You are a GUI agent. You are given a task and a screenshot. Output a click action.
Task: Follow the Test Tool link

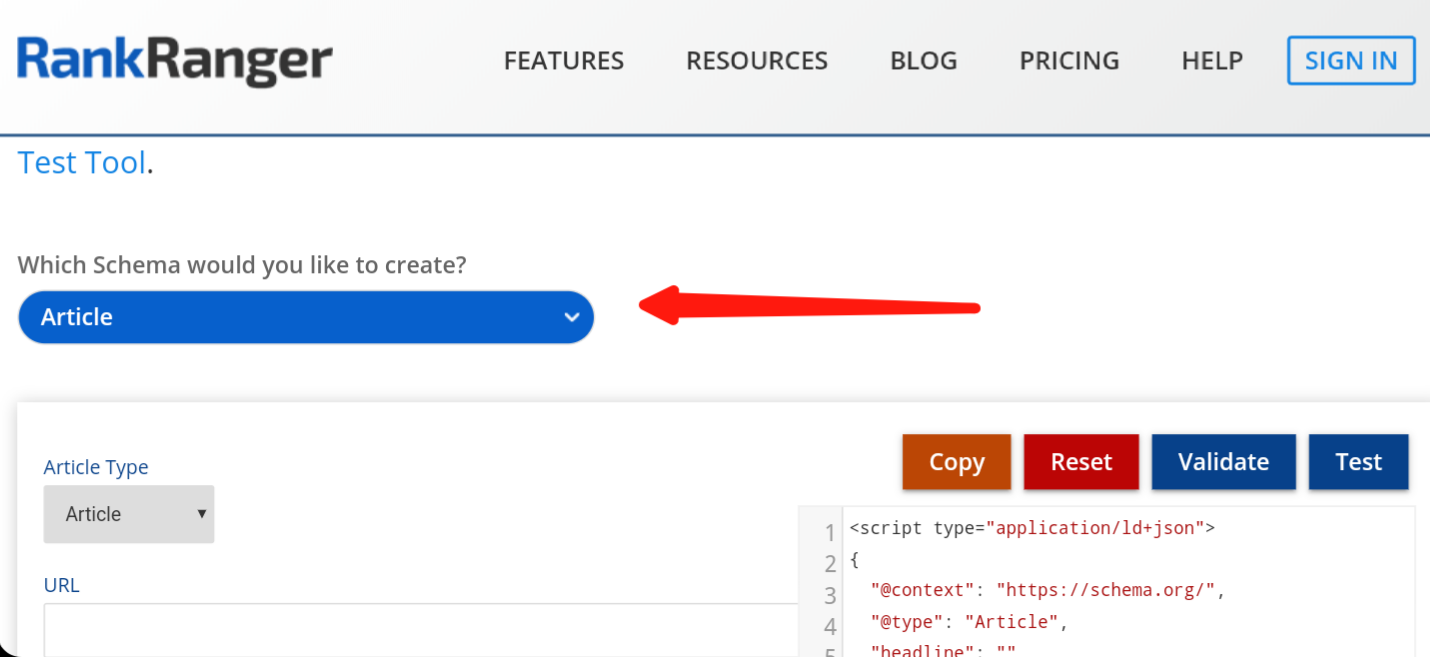pyautogui.click(x=82, y=162)
